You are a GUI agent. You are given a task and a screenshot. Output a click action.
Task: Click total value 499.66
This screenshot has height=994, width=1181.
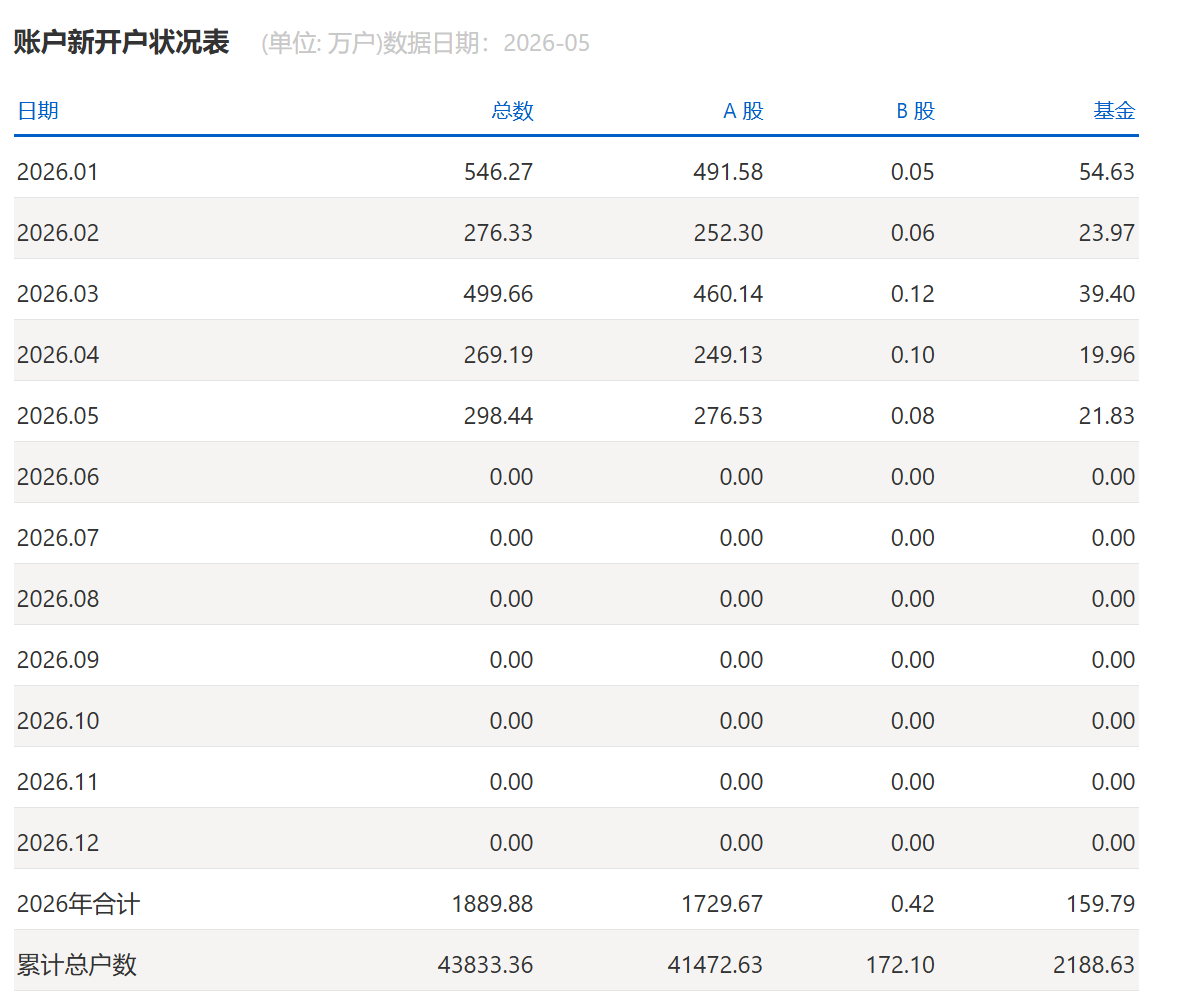tap(498, 294)
